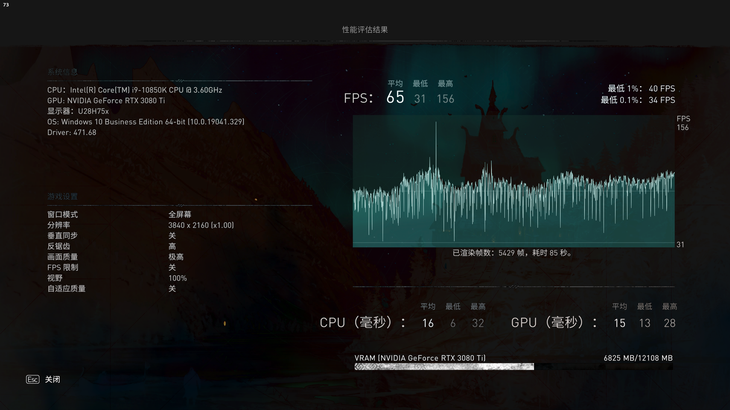Click the 分辨率 3840 x 2160 value
The width and height of the screenshot is (730, 410).
pos(201,225)
